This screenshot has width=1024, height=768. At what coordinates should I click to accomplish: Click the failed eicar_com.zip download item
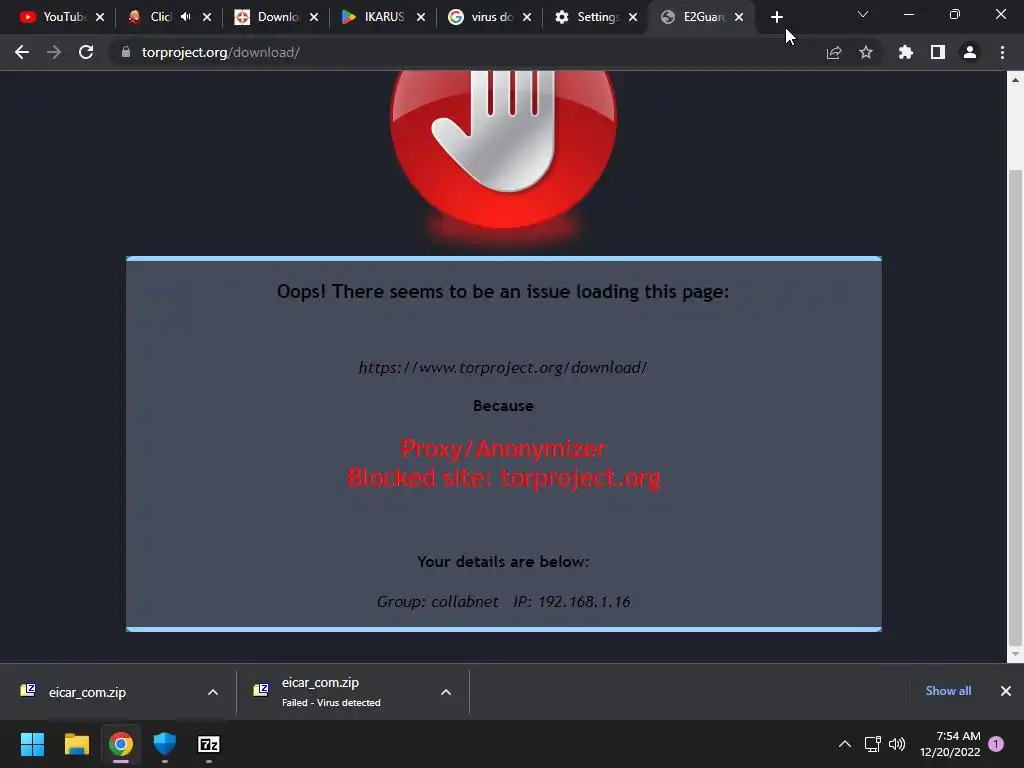coord(331,692)
